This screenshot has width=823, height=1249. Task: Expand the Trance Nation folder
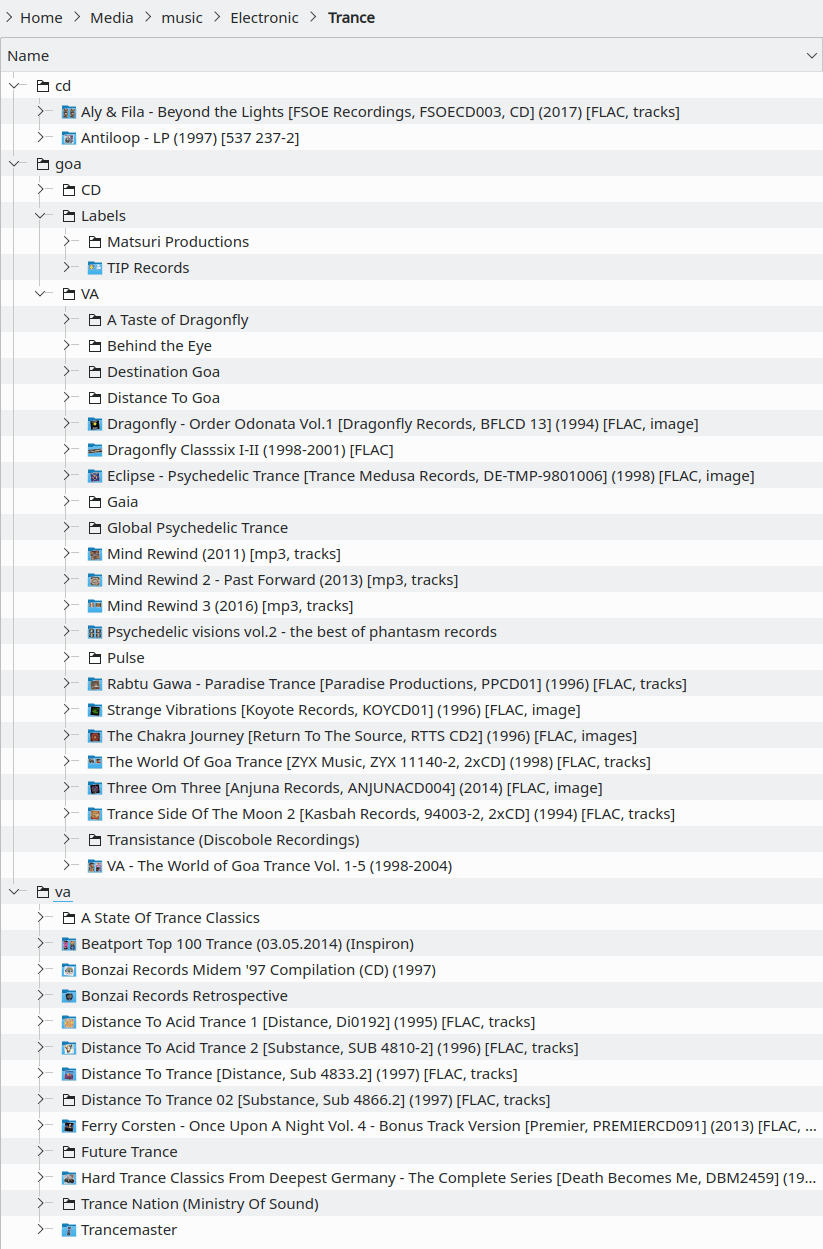pyautogui.click(x=40, y=1204)
